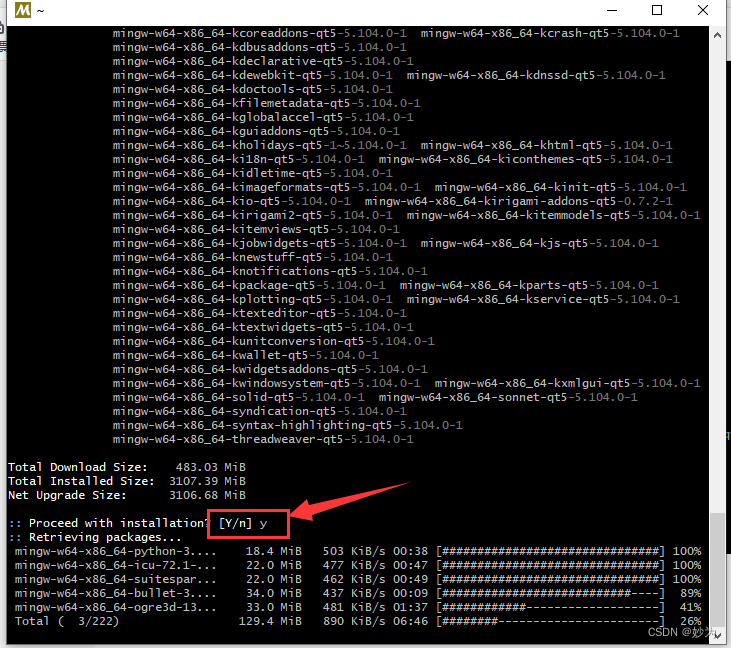
Task: Click the ':: Retrieving packages...' line
Action: coord(95,537)
